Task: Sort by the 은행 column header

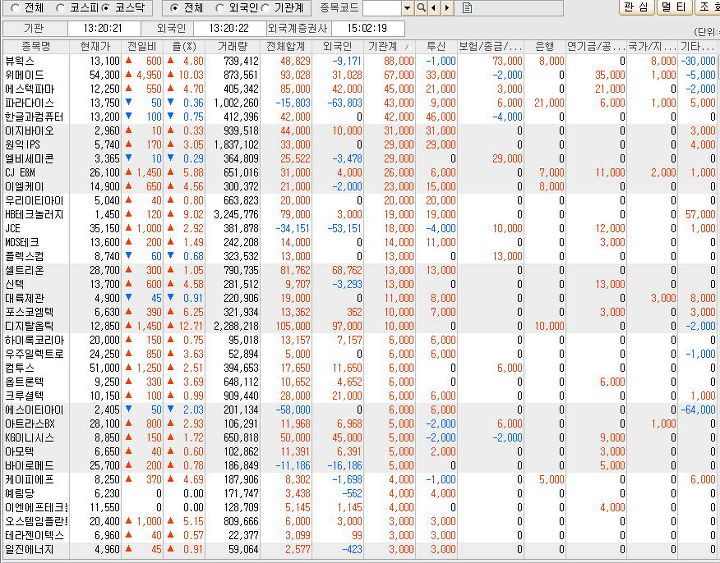Action: 545,46
